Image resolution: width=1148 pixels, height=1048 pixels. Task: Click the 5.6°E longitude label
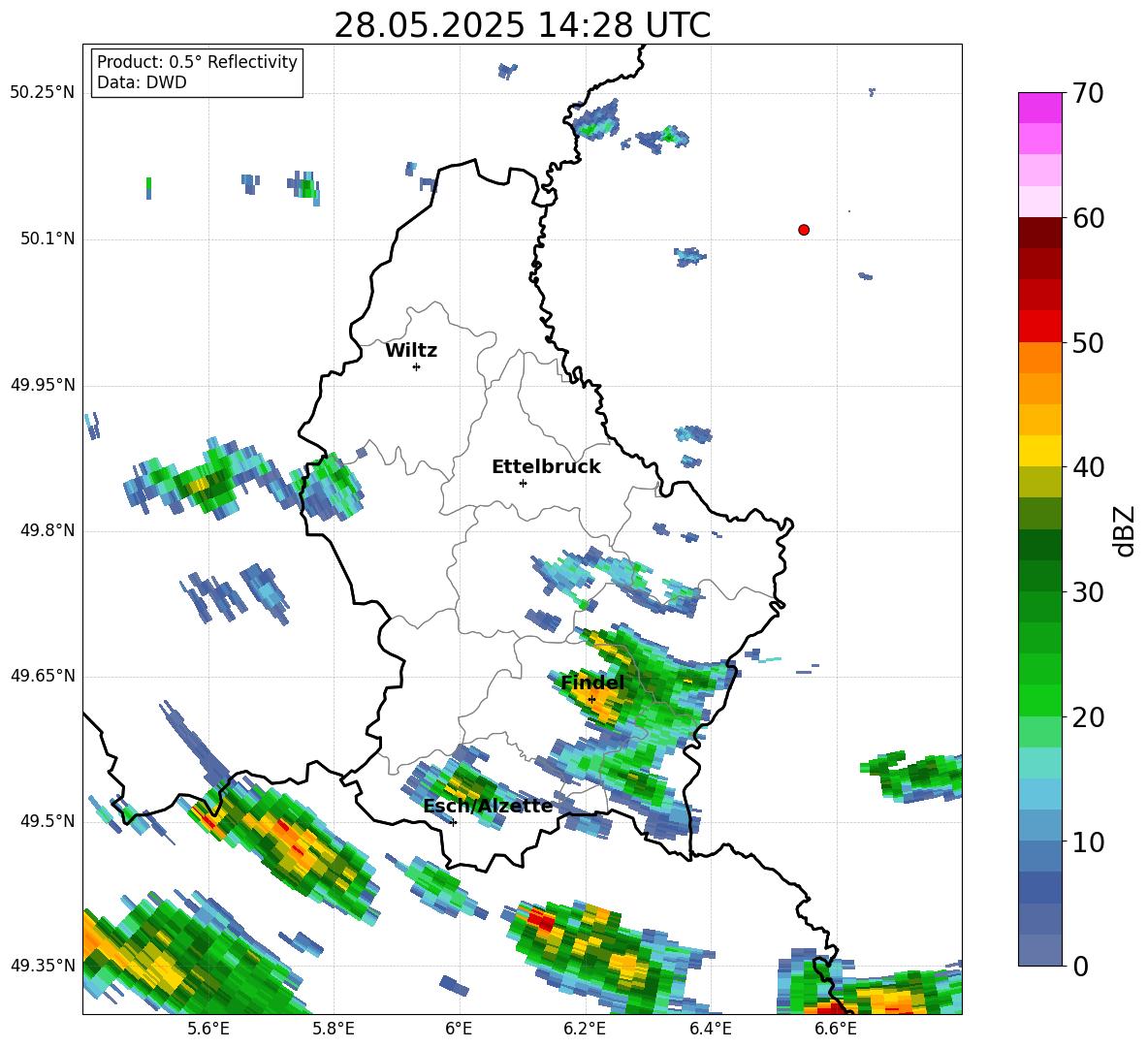click(x=208, y=1029)
